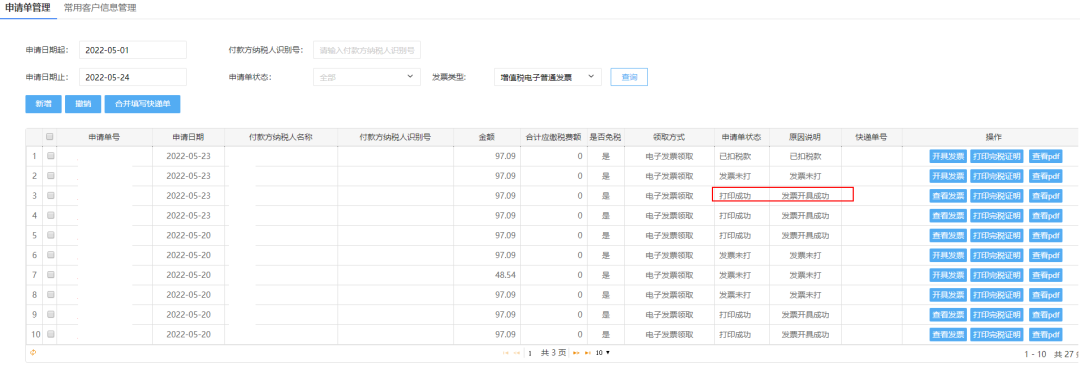Click the 金额 column header

[x=487, y=137]
